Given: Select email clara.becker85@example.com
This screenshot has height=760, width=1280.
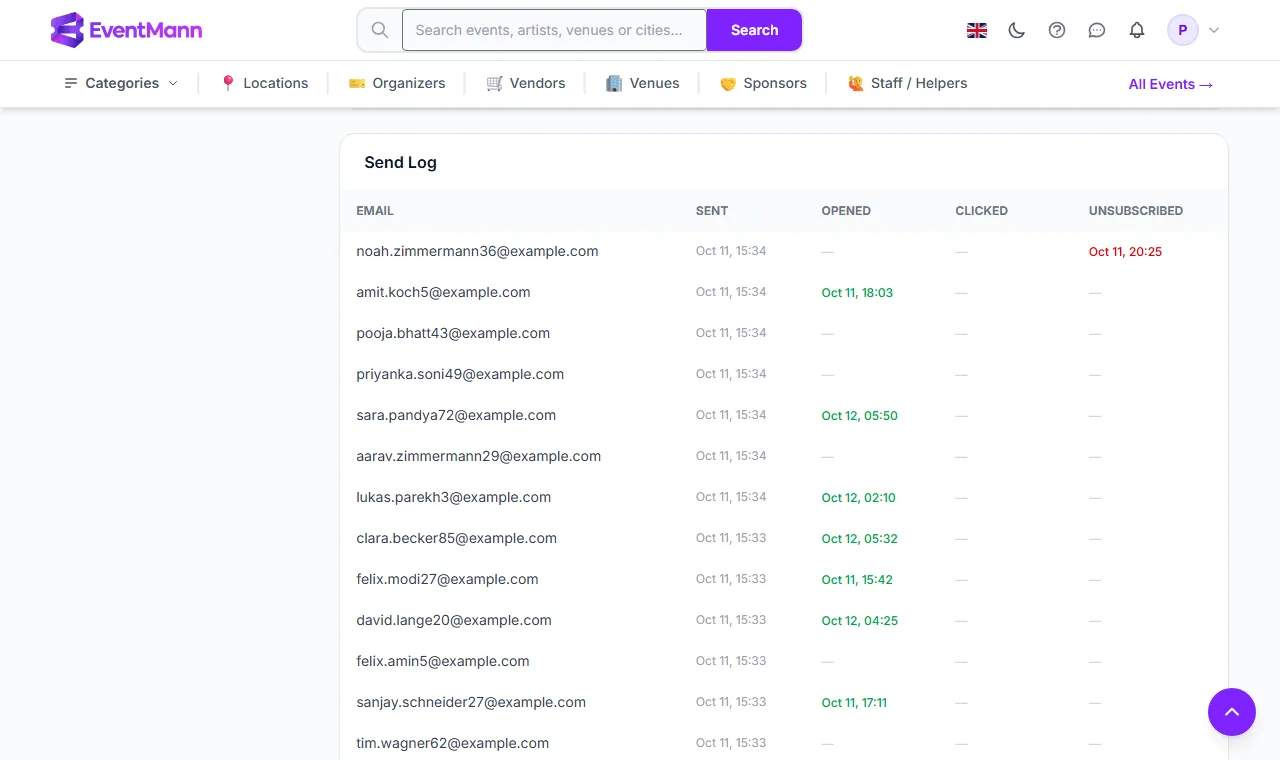Looking at the screenshot, I should coord(456,538).
